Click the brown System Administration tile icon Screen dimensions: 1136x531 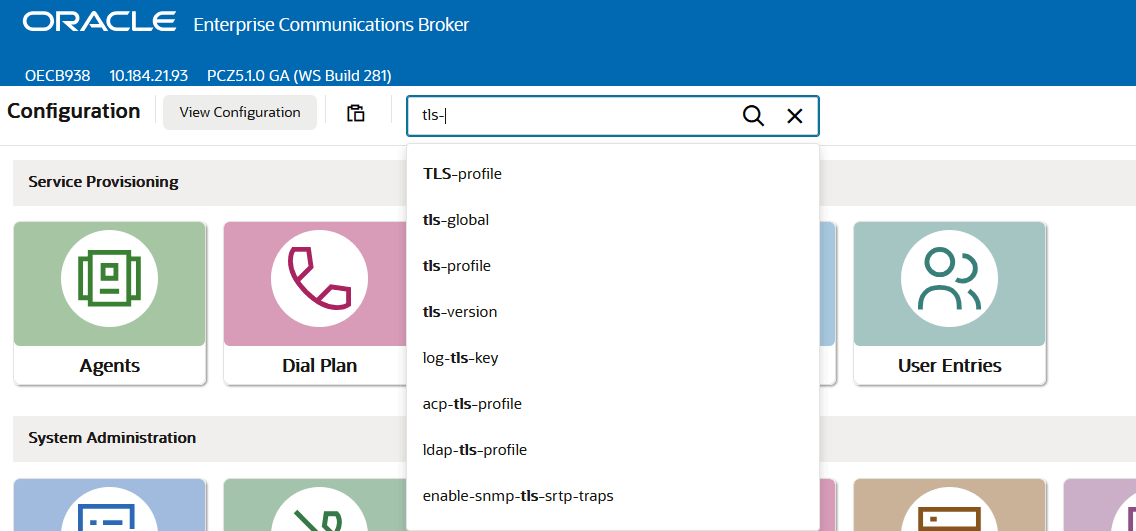(949, 510)
